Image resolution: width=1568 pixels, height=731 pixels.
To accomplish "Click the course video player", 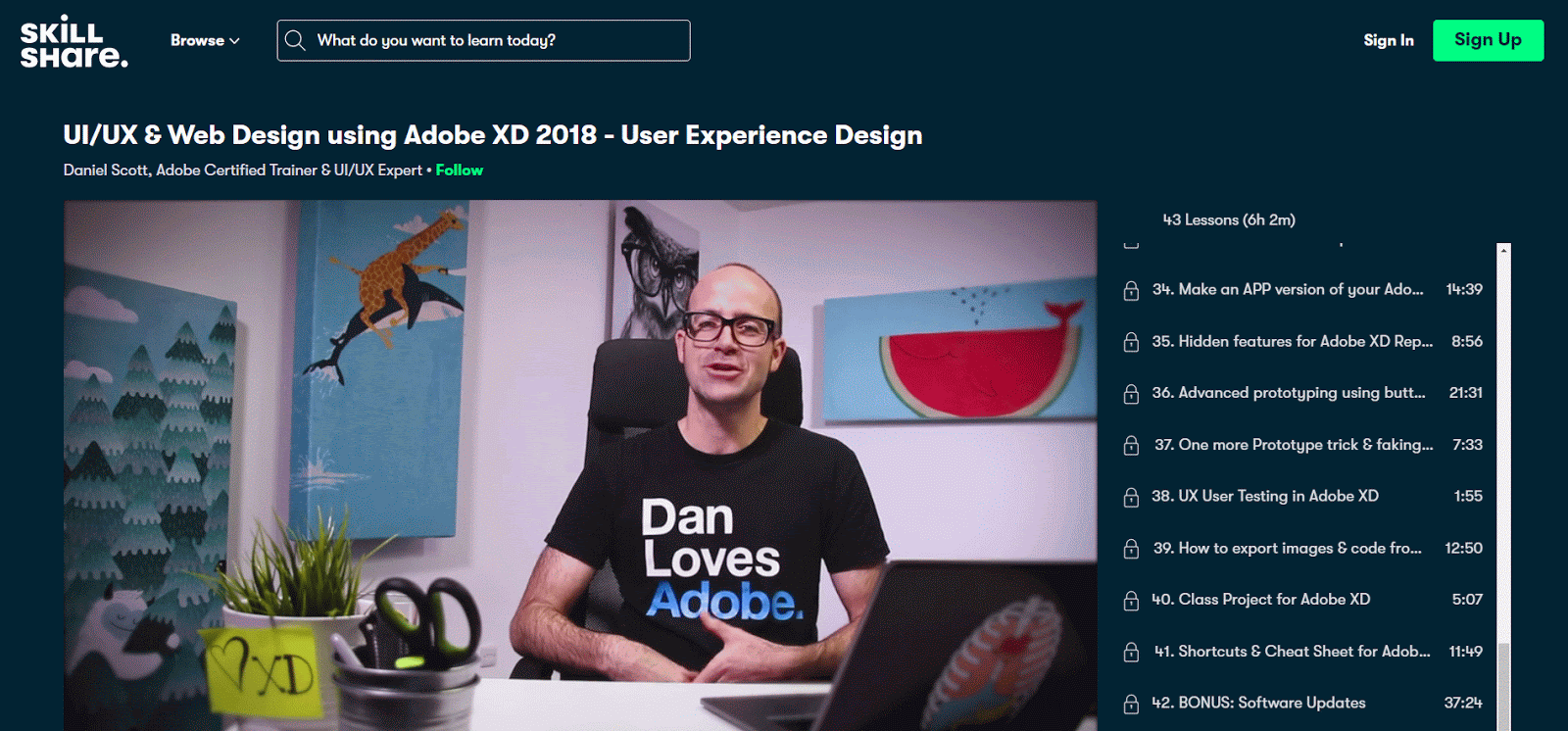I will 580,465.
